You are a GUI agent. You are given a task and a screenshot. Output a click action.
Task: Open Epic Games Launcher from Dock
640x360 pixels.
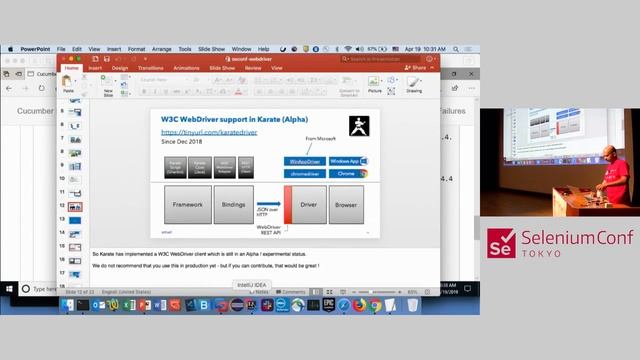click(329, 305)
